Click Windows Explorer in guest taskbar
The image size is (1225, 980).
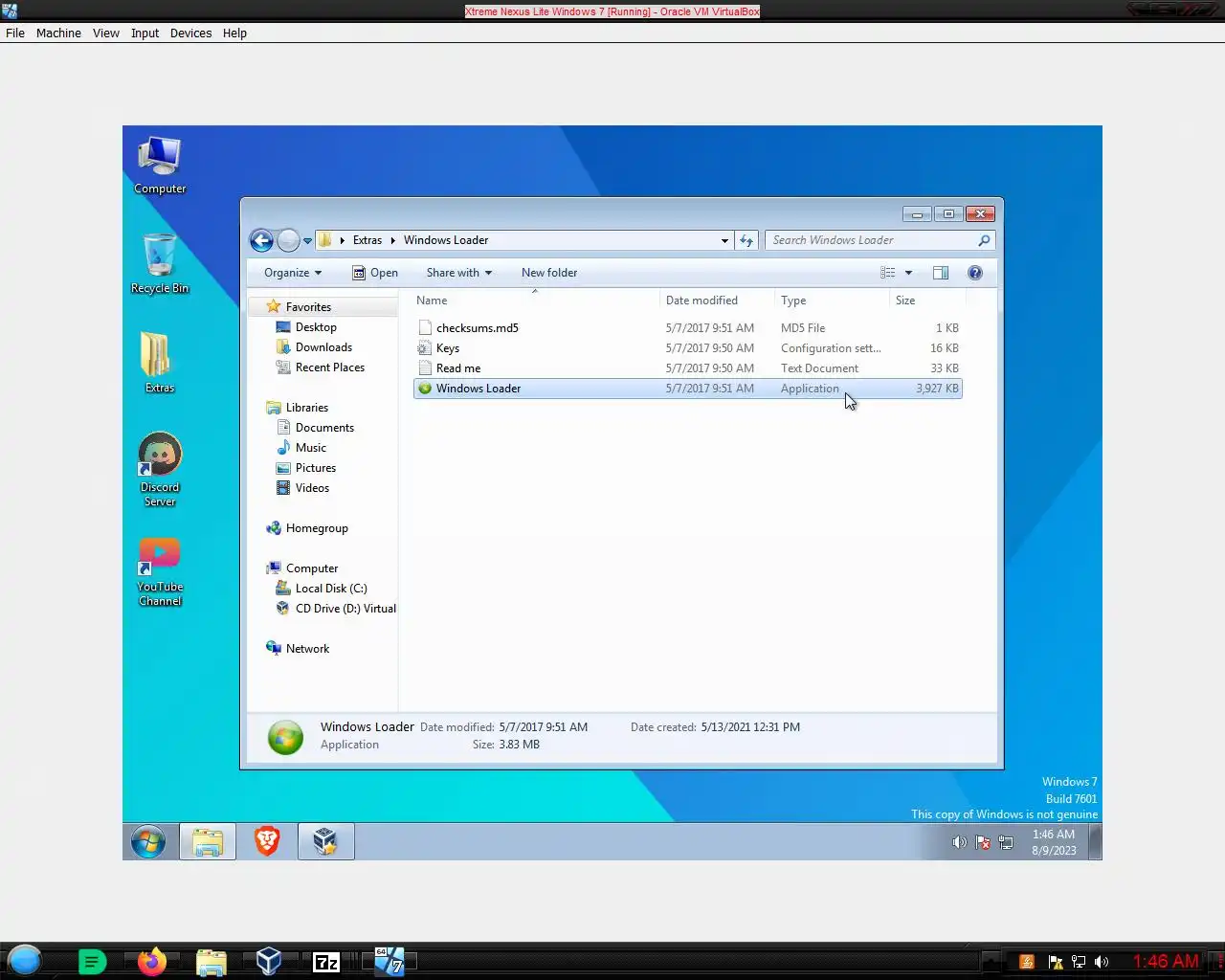click(208, 842)
